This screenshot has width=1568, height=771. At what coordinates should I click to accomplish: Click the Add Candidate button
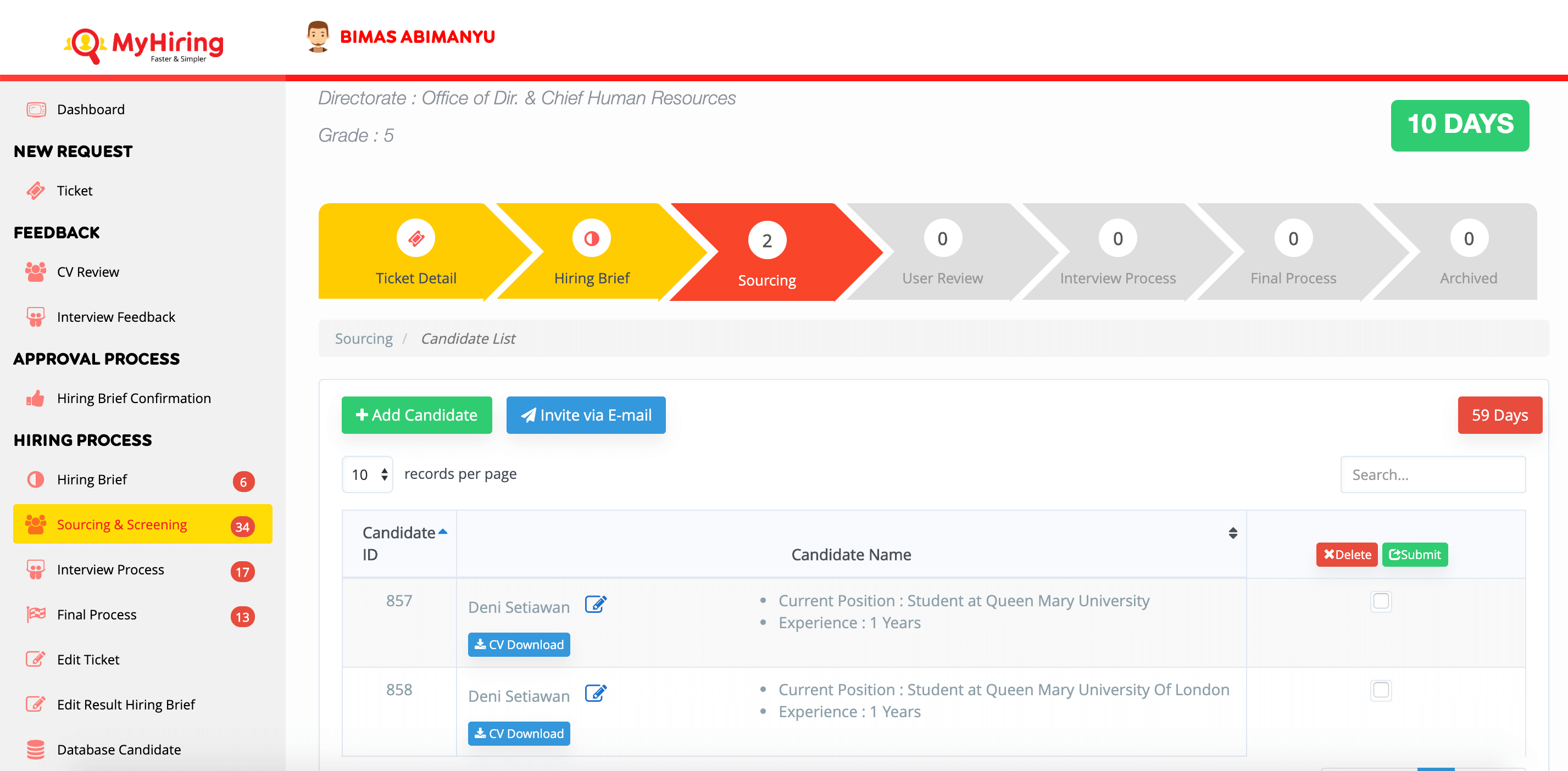tap(417, 415)
